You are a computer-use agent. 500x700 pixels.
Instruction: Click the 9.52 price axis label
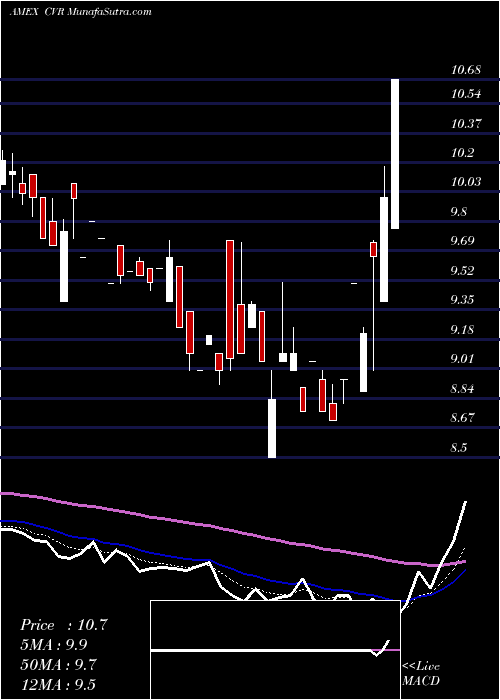coord(462,271)
